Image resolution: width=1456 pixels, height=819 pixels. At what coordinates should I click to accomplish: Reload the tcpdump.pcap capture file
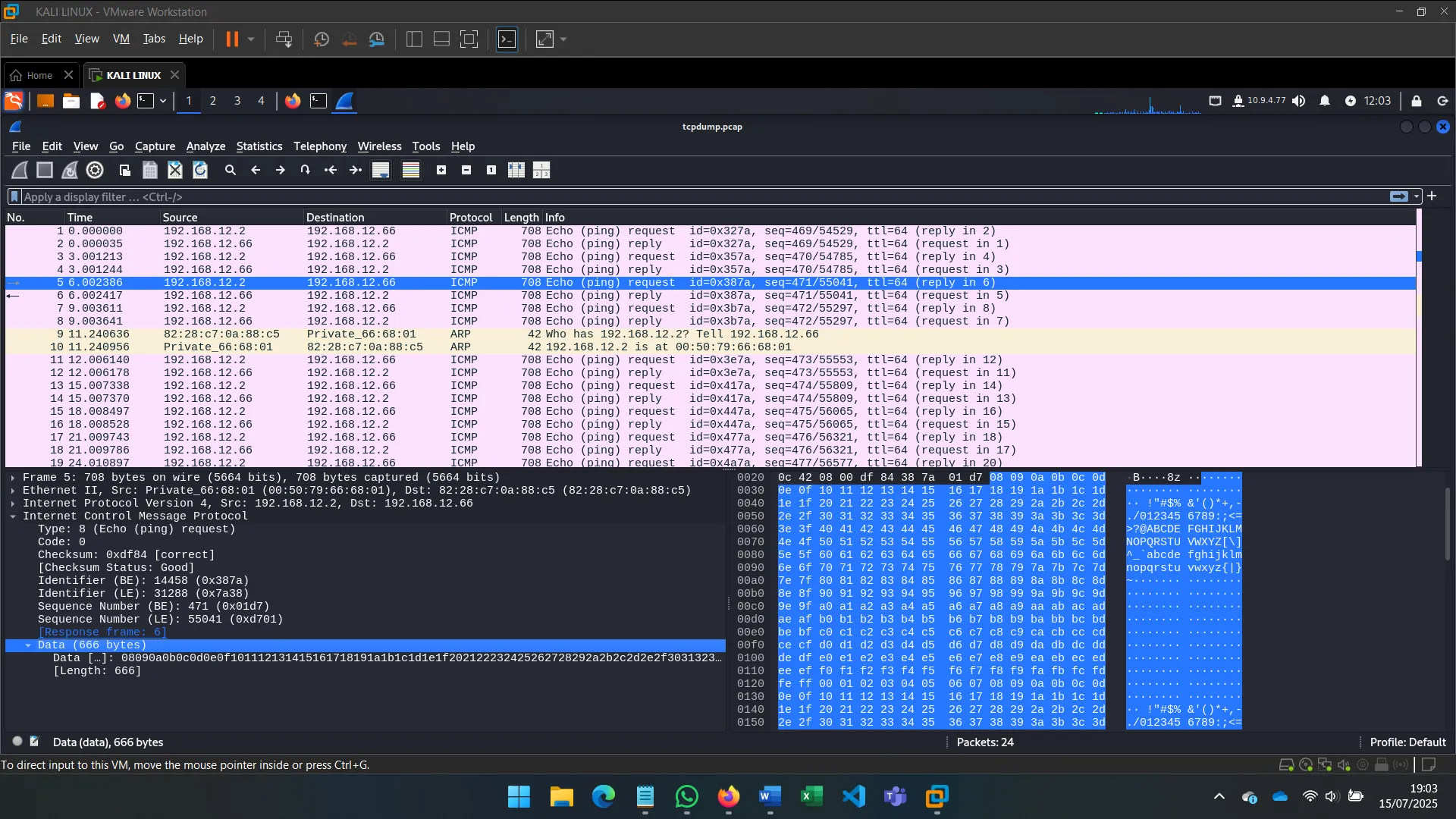[x=200, y=170]
